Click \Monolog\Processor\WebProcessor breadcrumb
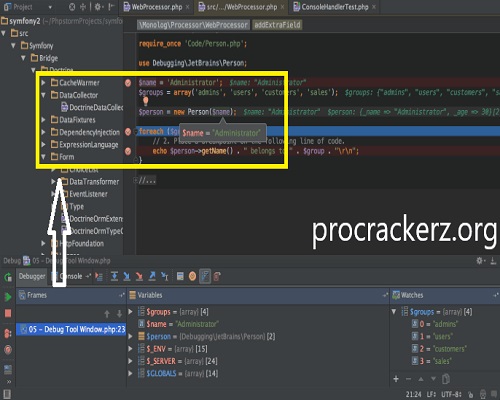Image resolution: width=500 pixels, height=400 pixels. (x=193, y=25)
